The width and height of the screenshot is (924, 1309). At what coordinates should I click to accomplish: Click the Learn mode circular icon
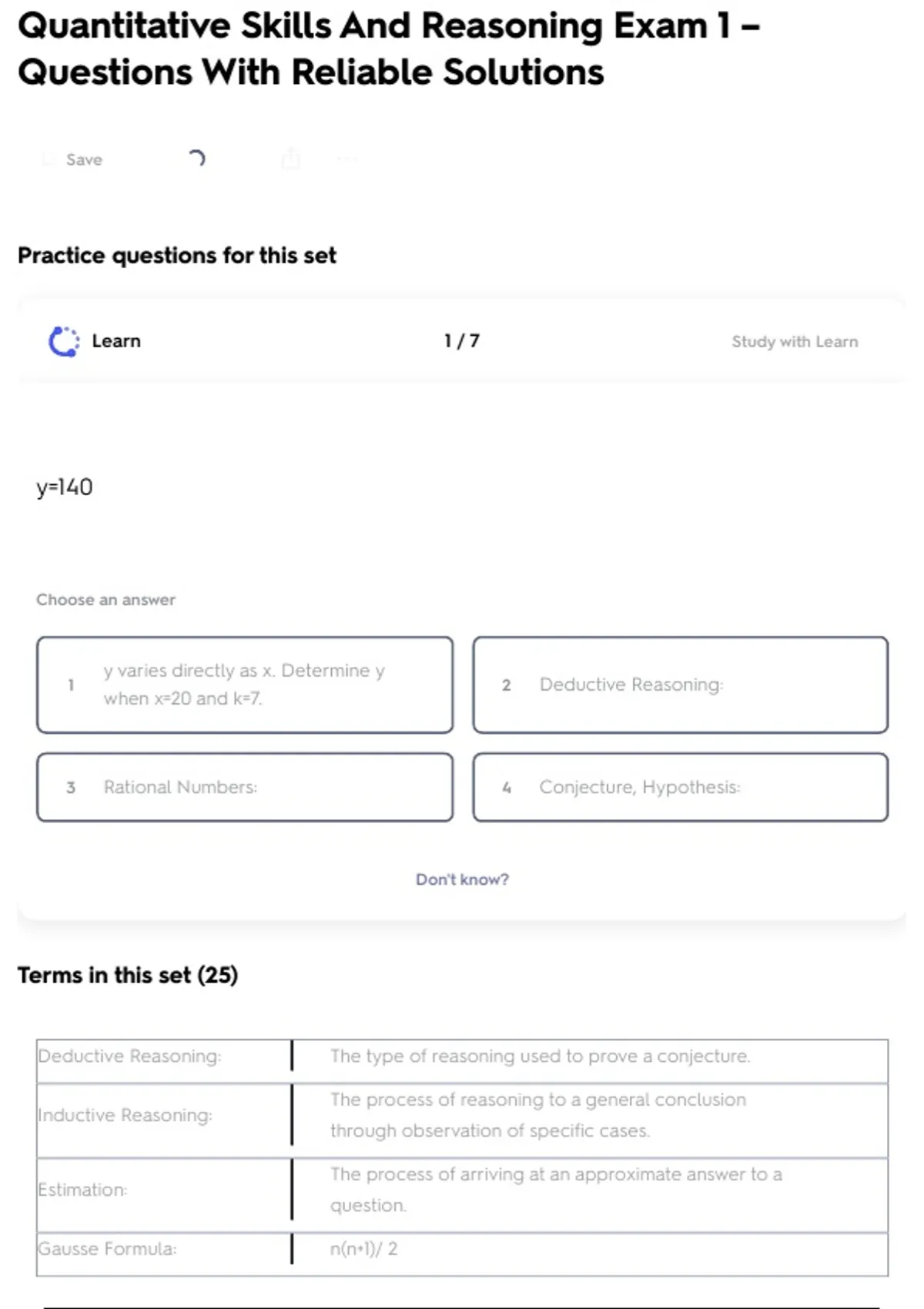click(64, 341)
